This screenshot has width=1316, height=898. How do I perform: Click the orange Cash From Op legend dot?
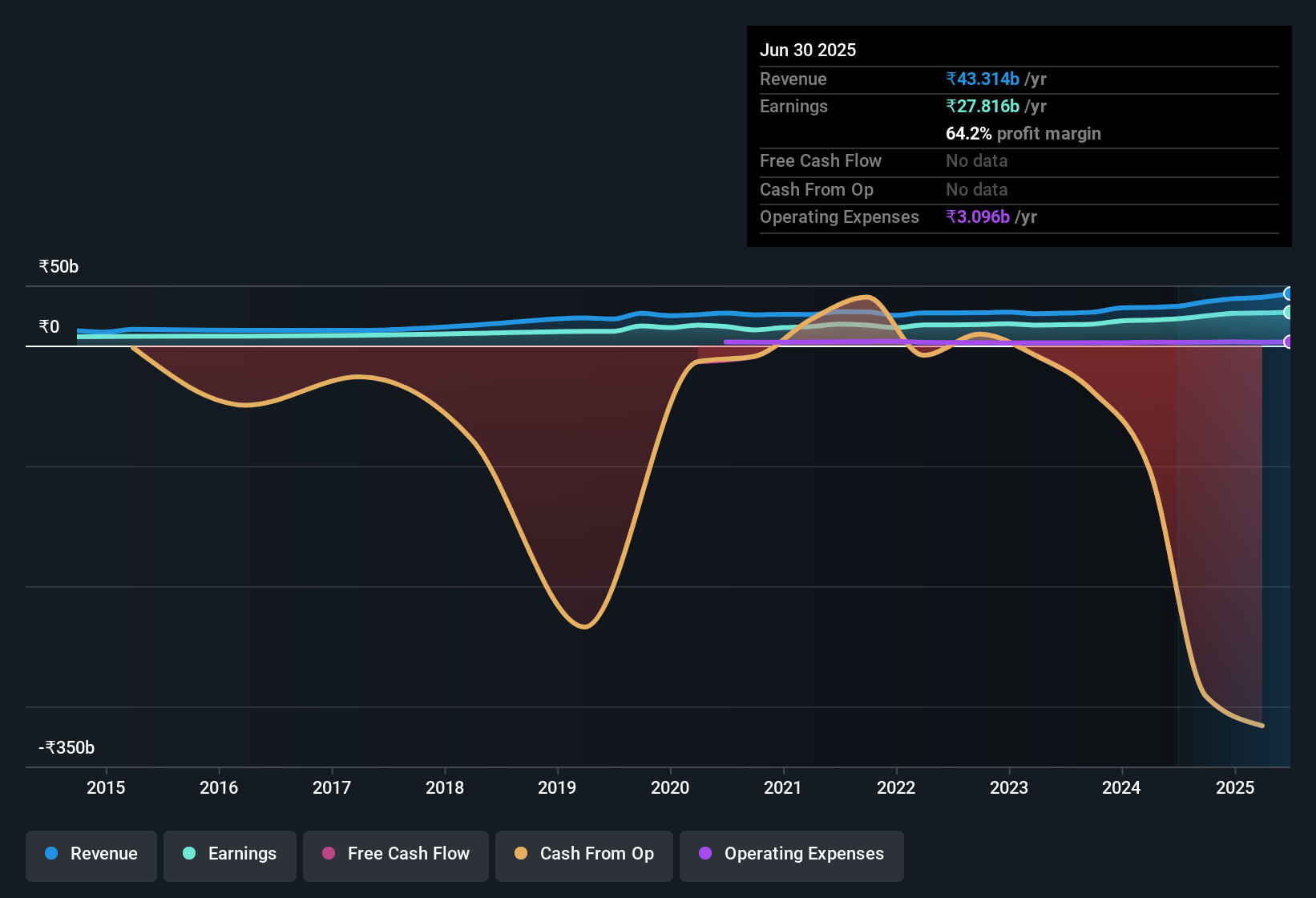point(521,855)
